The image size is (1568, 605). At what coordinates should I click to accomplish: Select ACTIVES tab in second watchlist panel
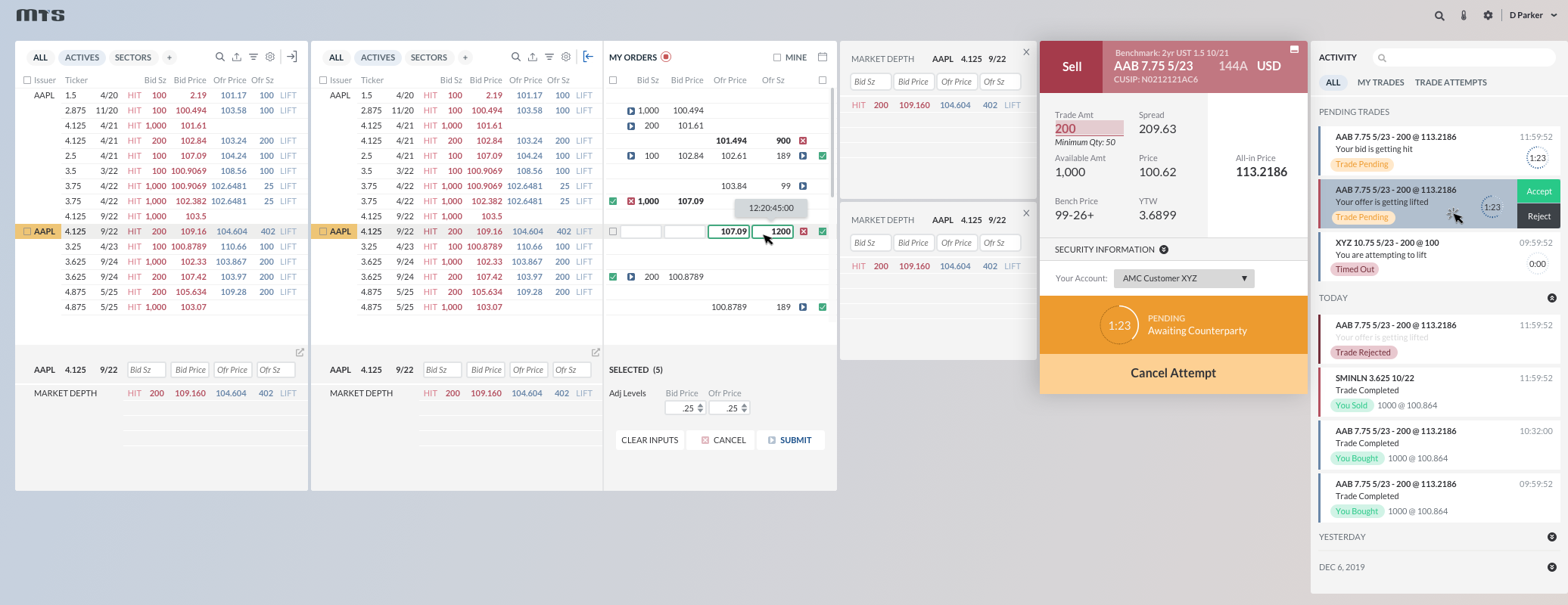[378, 57]
